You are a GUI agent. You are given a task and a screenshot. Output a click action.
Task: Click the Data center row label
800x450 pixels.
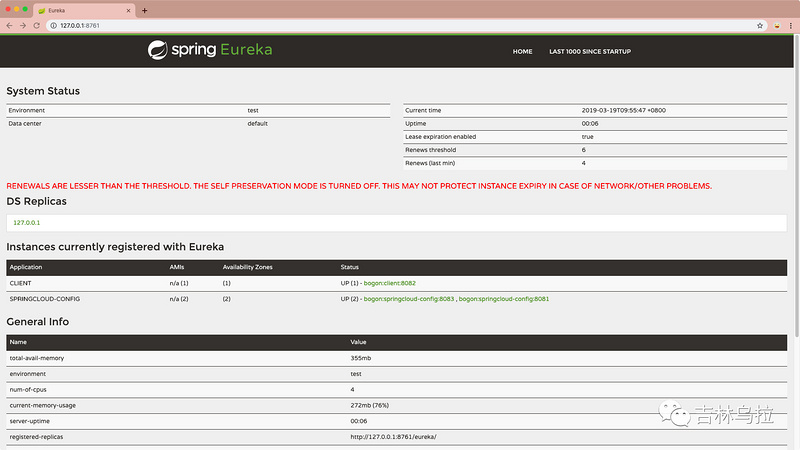pyautogui.click(x=25, y=123)
